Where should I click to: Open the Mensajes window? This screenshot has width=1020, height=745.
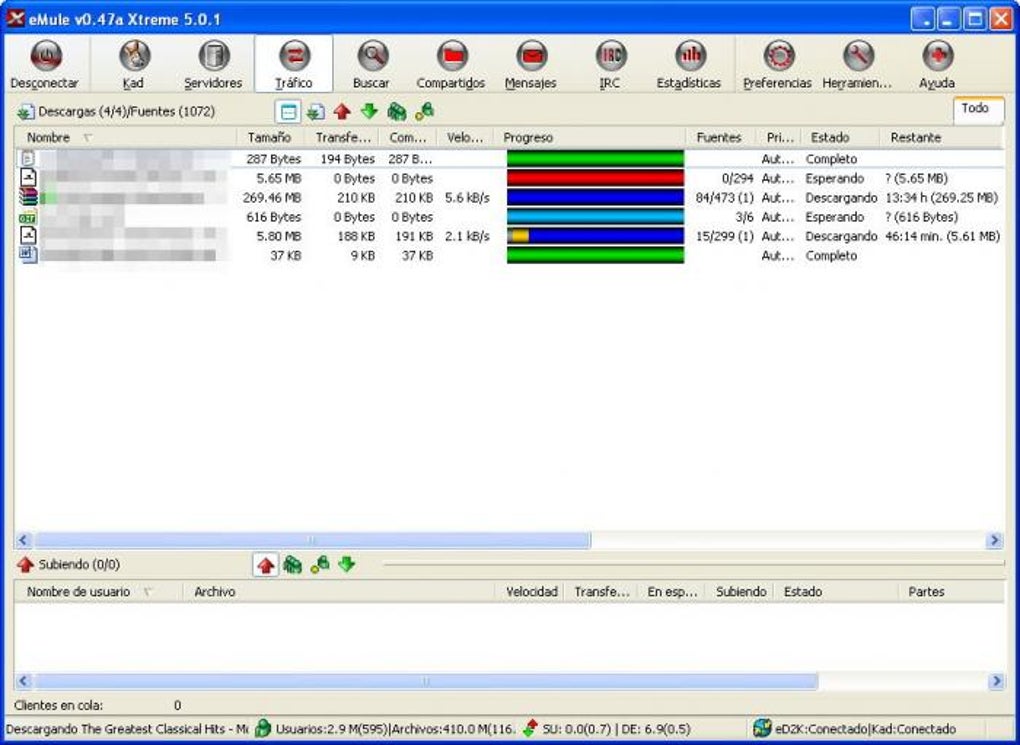pos(531,64)
